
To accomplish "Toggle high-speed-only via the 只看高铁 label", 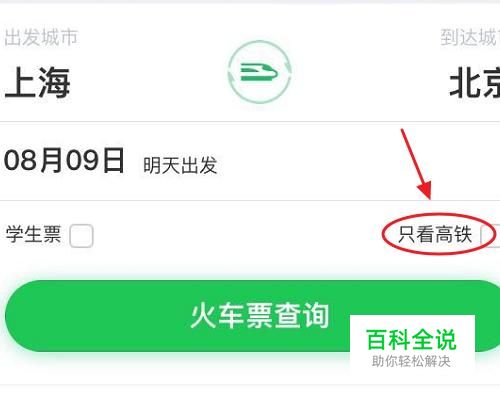I will (435, 234).
